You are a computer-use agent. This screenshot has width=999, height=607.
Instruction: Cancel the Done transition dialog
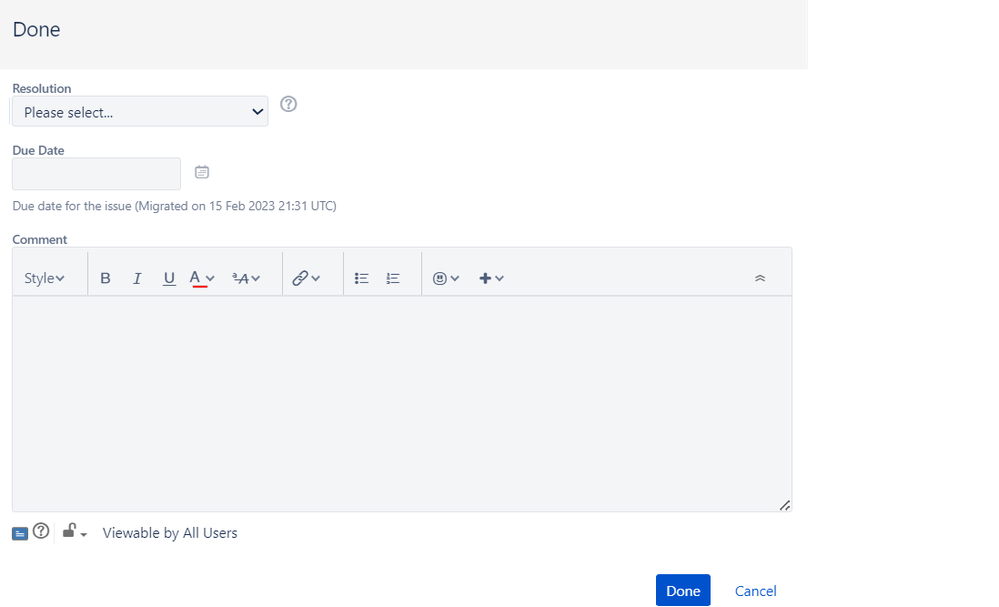755,590
